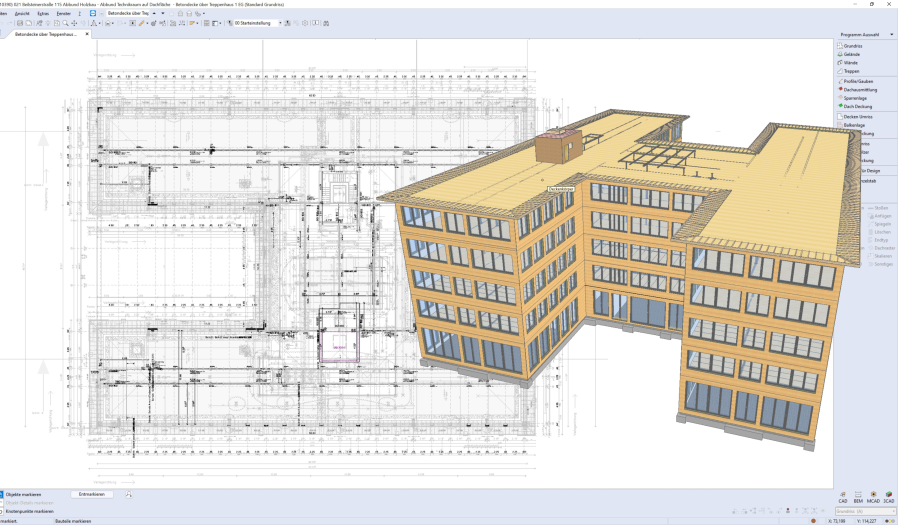This screenshot has height=525, width=900.
Task: Open the Wände module
Action: [850, 62]
